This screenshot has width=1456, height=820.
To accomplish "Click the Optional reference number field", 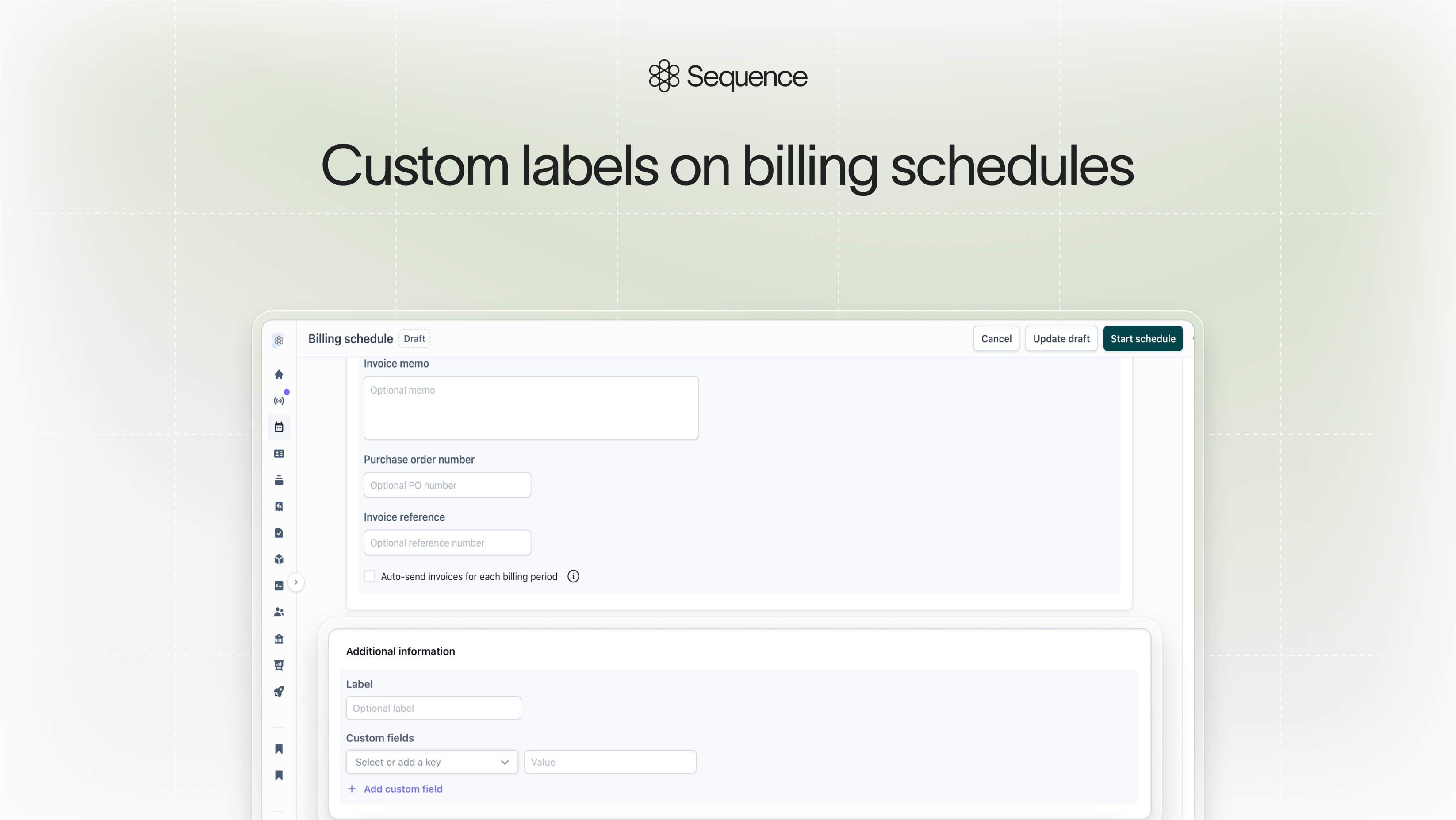I will click(x=447, y=543).
